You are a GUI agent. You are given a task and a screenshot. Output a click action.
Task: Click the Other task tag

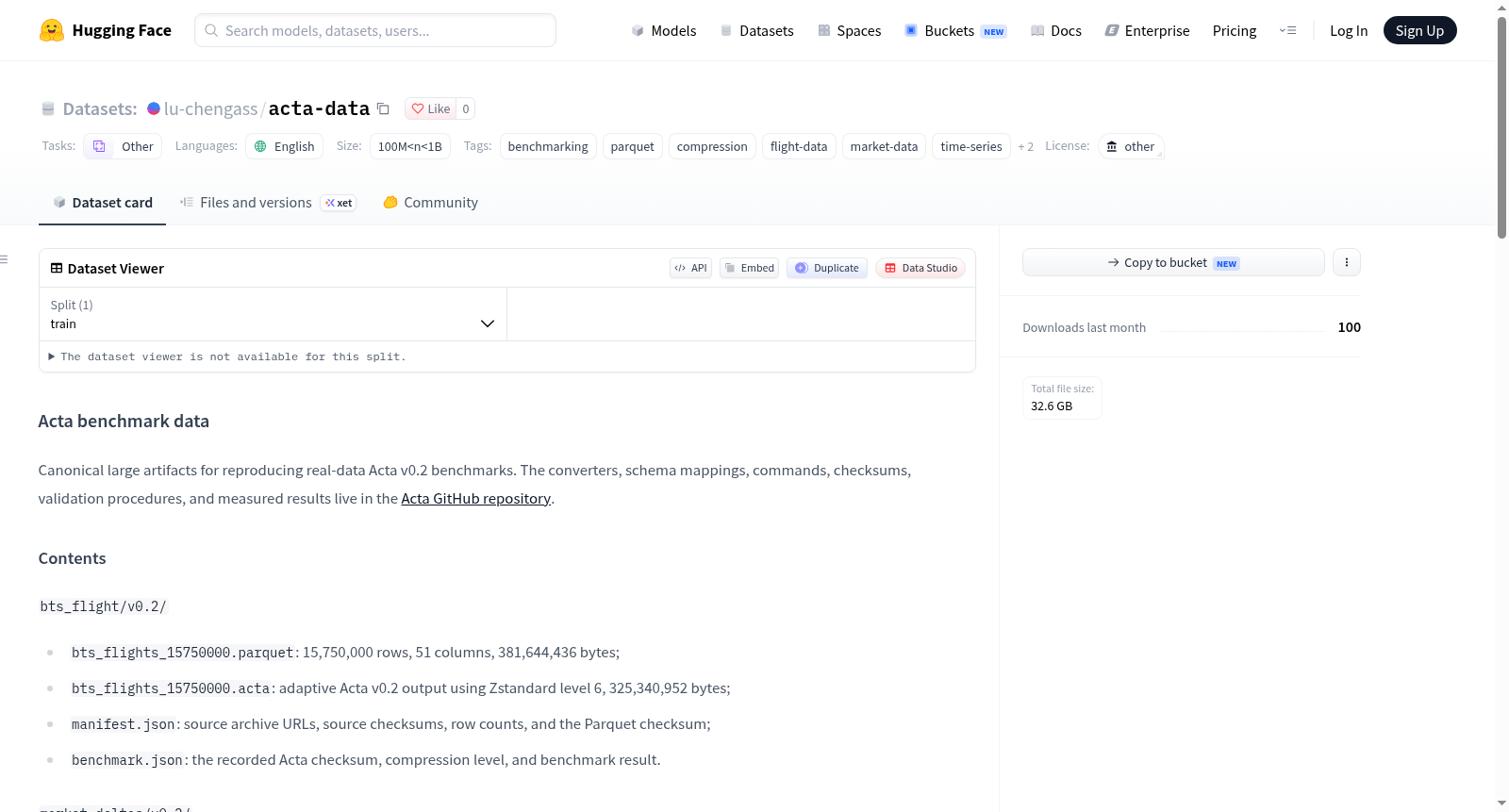coord(123,146)
